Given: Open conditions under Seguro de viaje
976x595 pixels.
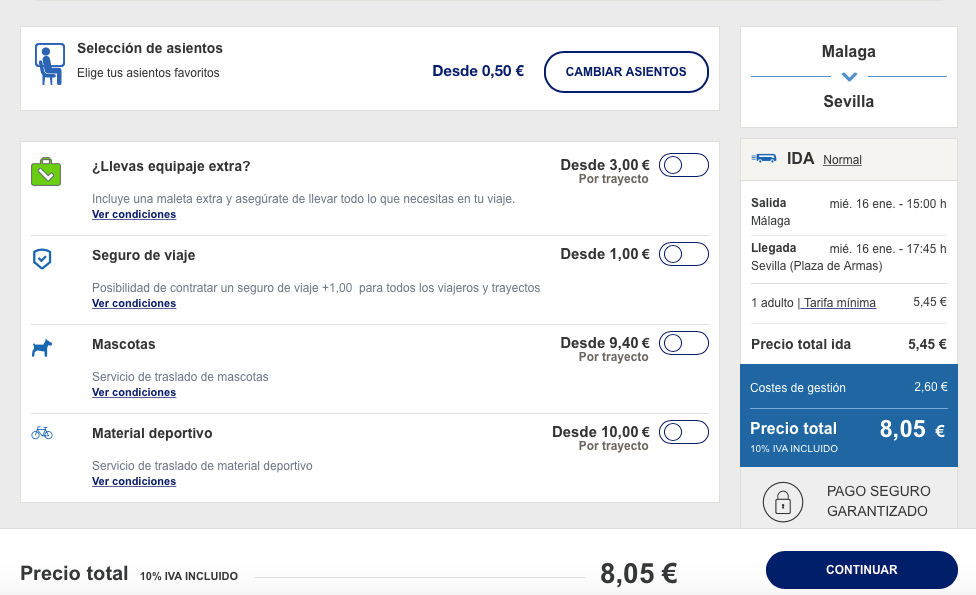Looking at the screenshot, I should (x=134, y=304).
